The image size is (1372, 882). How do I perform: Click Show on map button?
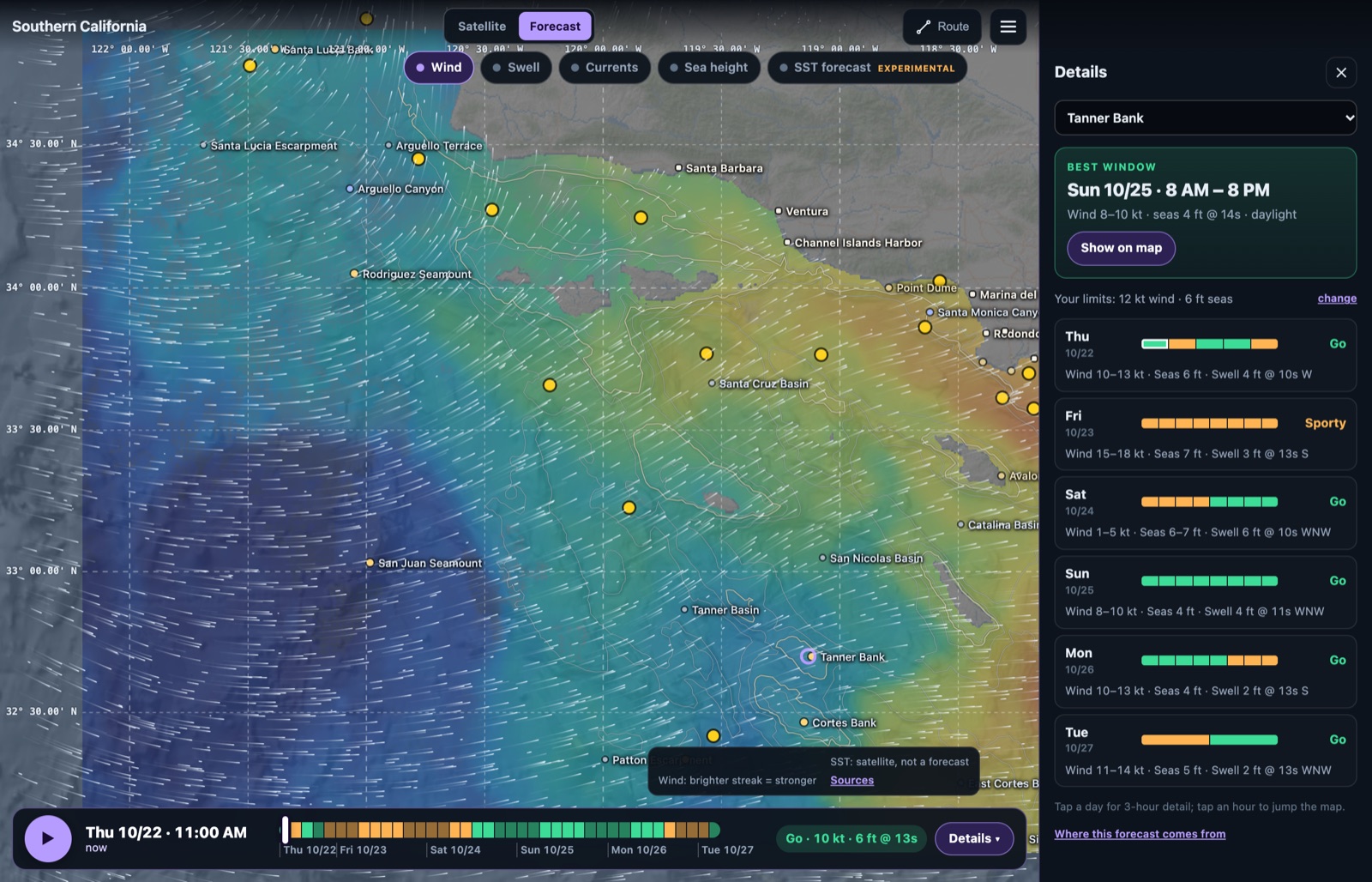[x=1121, y=248]
